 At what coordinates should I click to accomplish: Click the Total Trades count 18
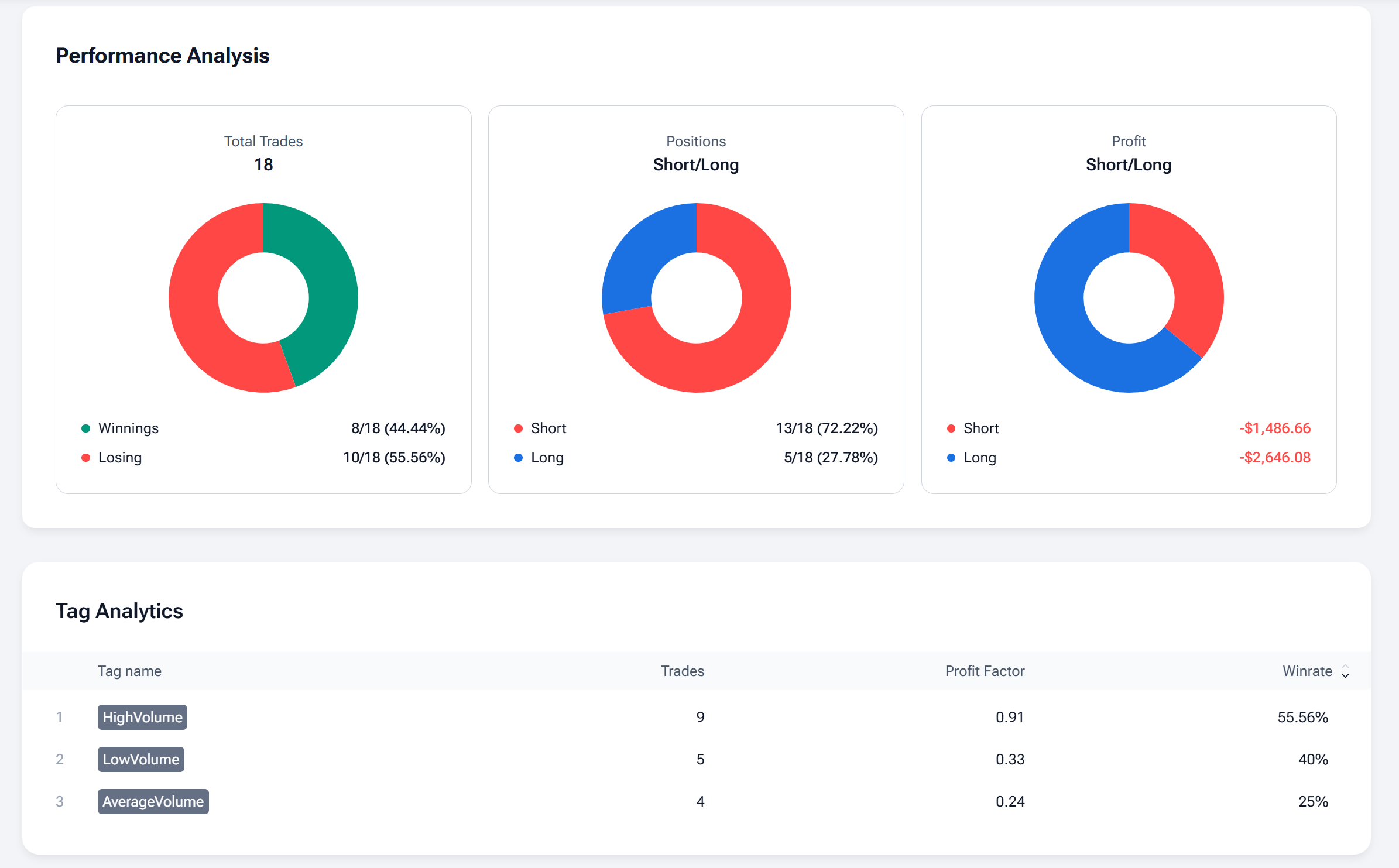(x=263, y=164)
